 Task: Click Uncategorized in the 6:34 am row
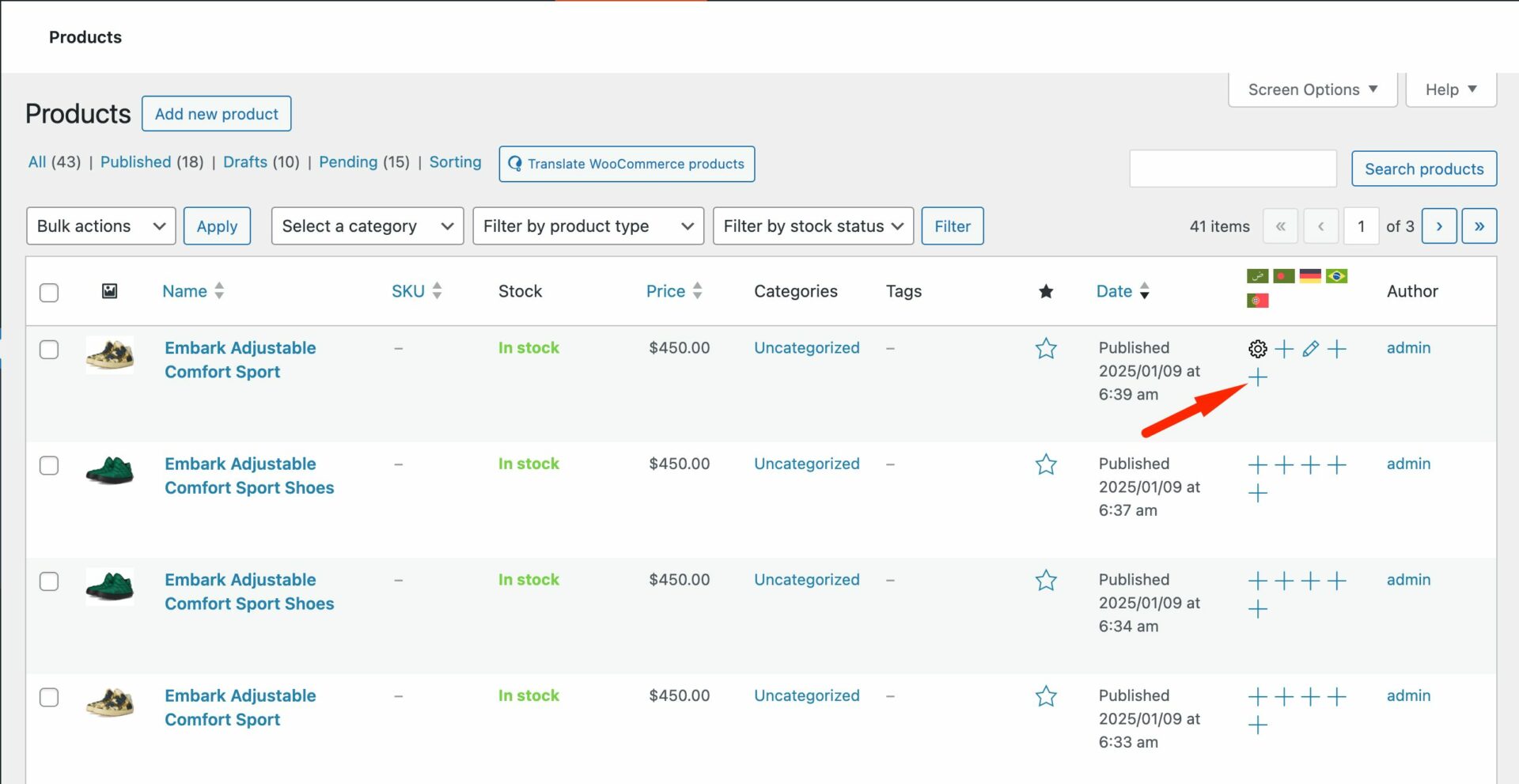click(x=806, y=580)
